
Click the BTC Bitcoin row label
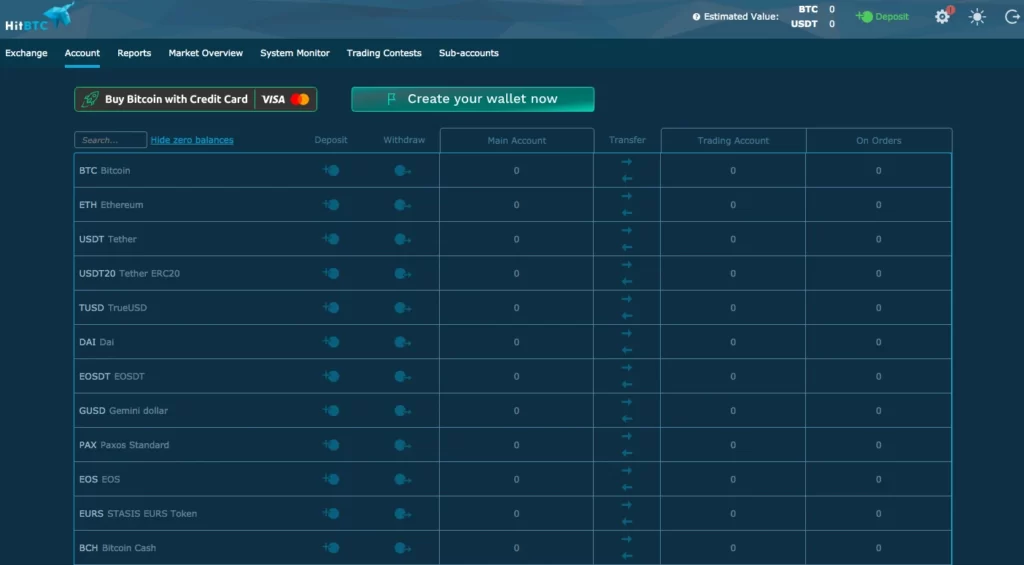(x=104, y=170)
